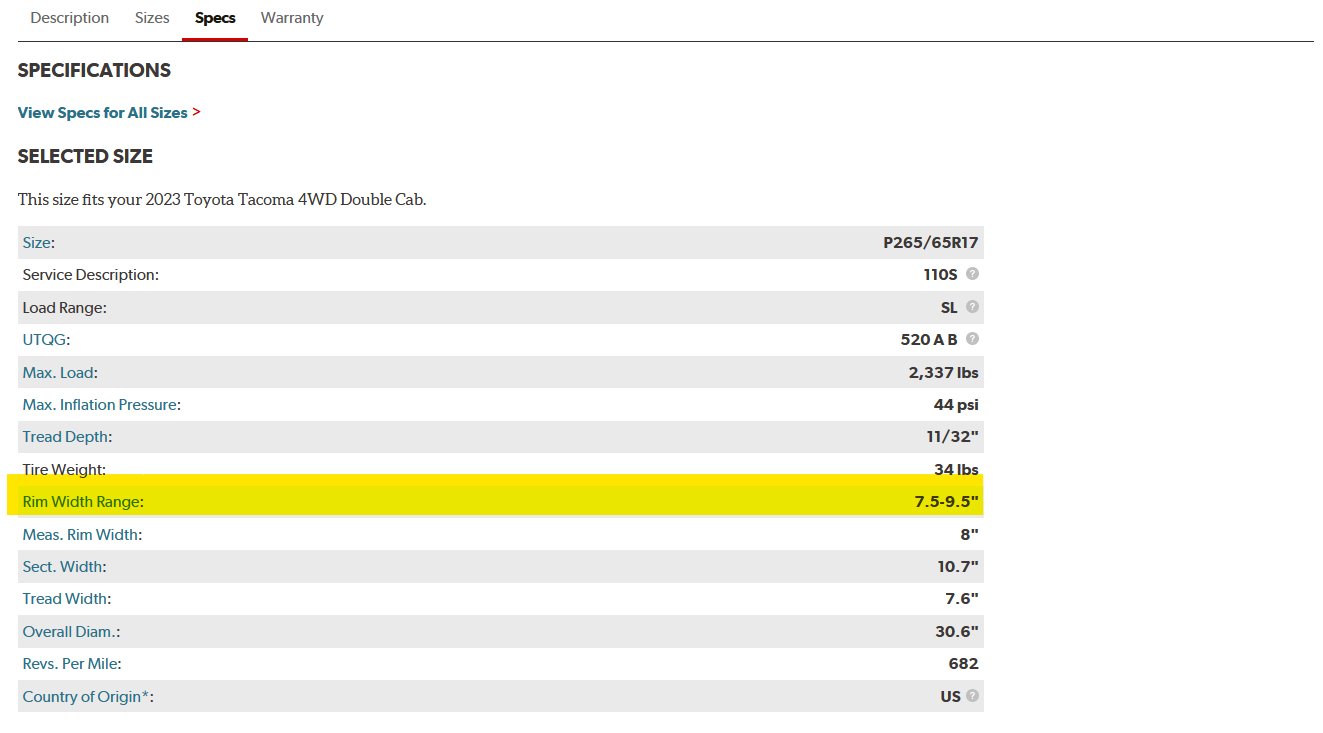Click the Max. Load label link
The image size is (1323, 733).
pos(58,373)
